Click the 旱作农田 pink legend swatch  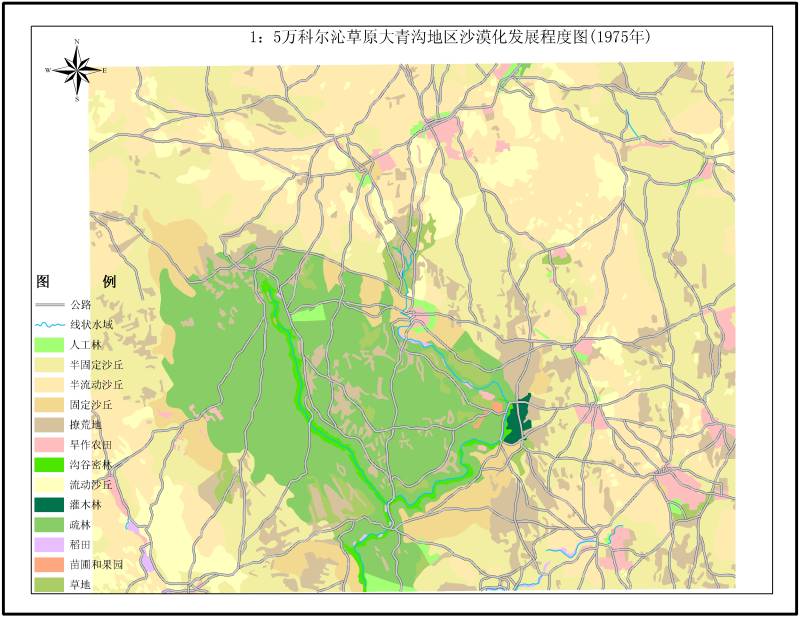50,445
